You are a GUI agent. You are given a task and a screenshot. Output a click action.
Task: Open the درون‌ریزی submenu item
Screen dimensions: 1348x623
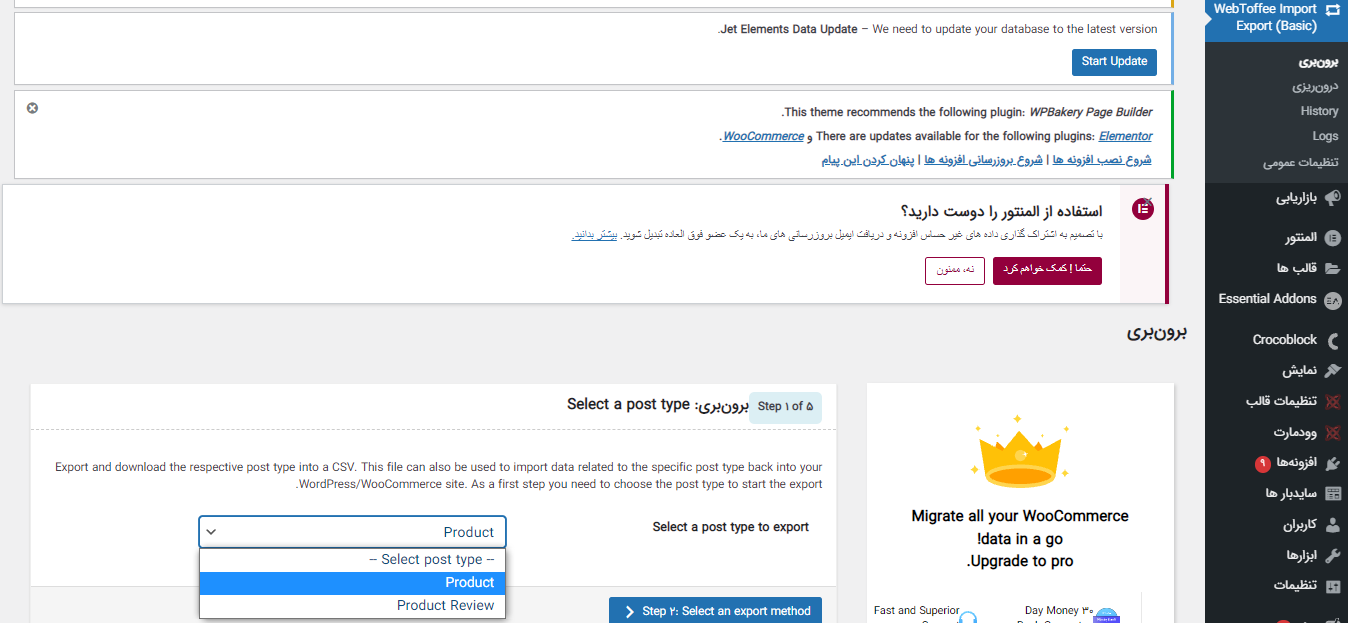click(1315, 87)
